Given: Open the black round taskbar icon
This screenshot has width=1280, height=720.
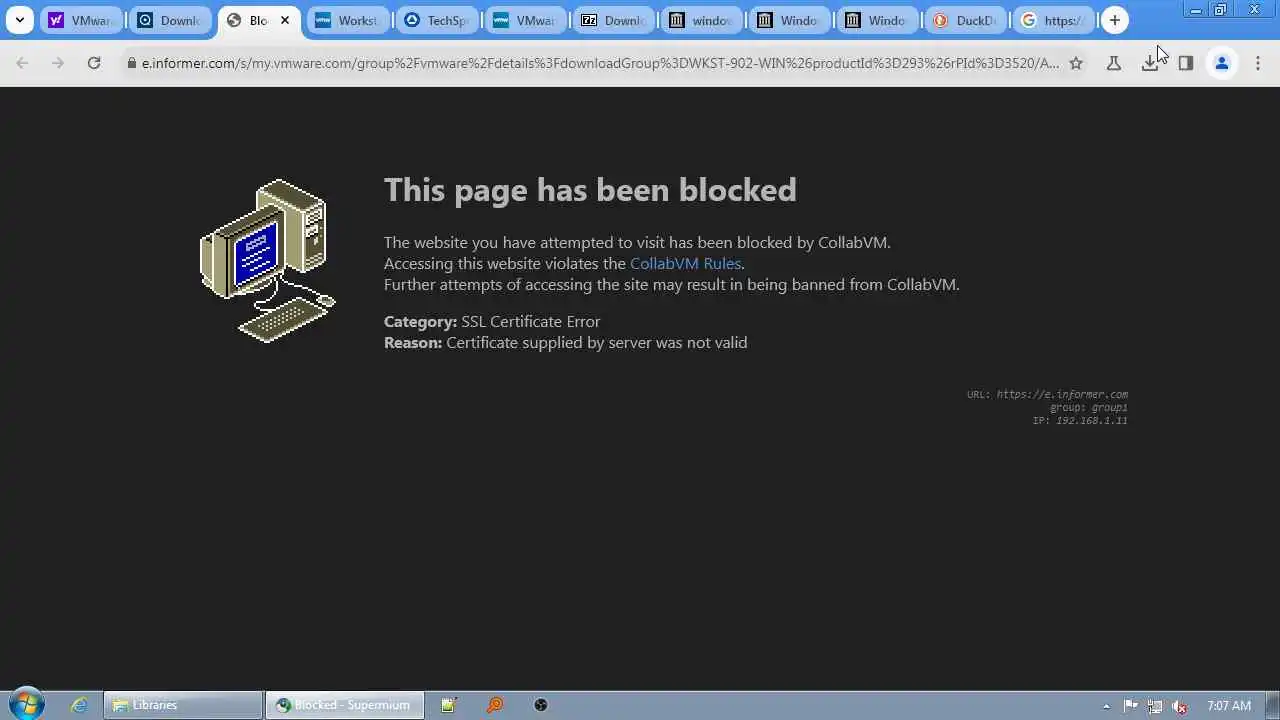Looking at the screenshot, I should 541,705.
